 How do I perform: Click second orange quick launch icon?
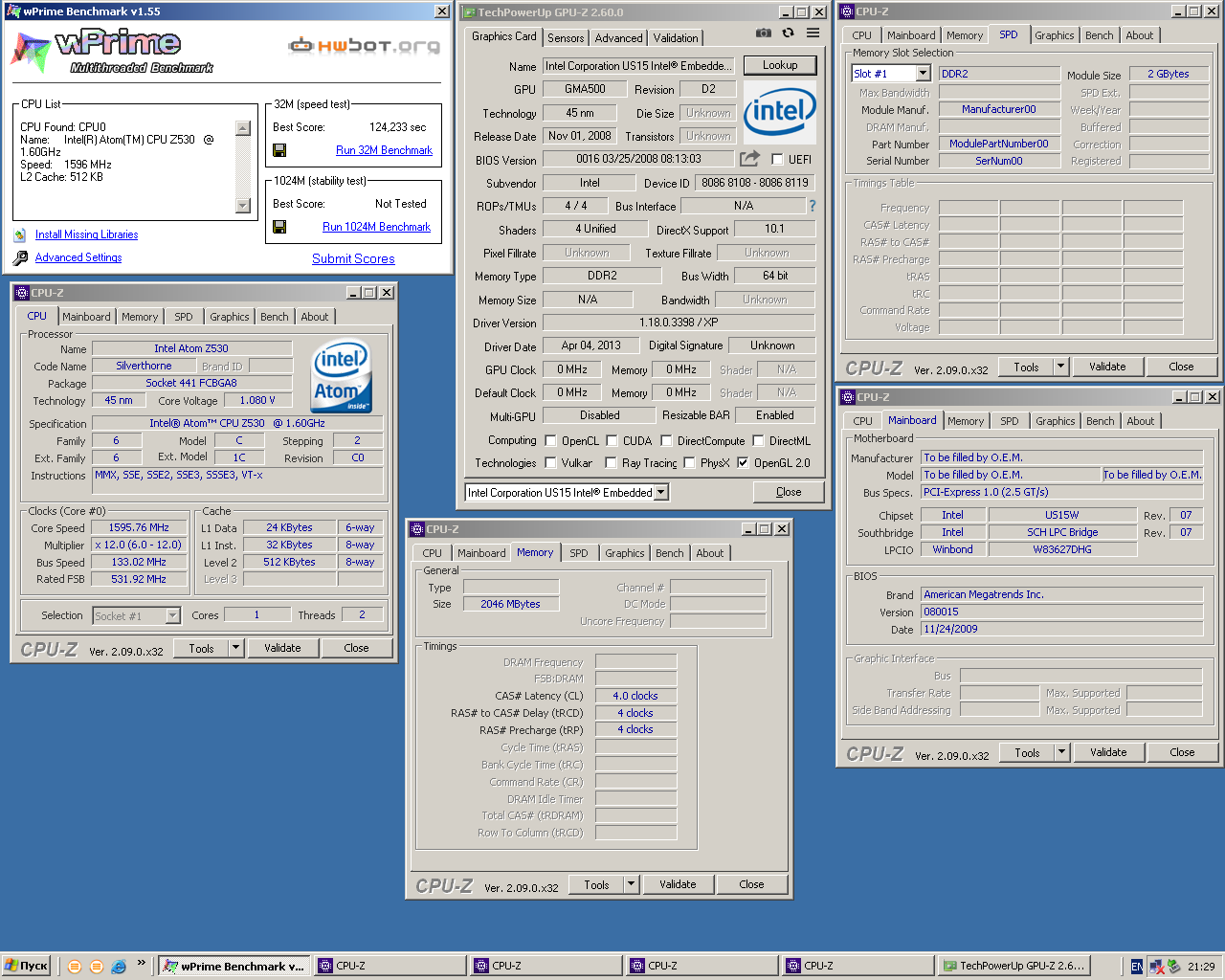click(x=96, y=967)
